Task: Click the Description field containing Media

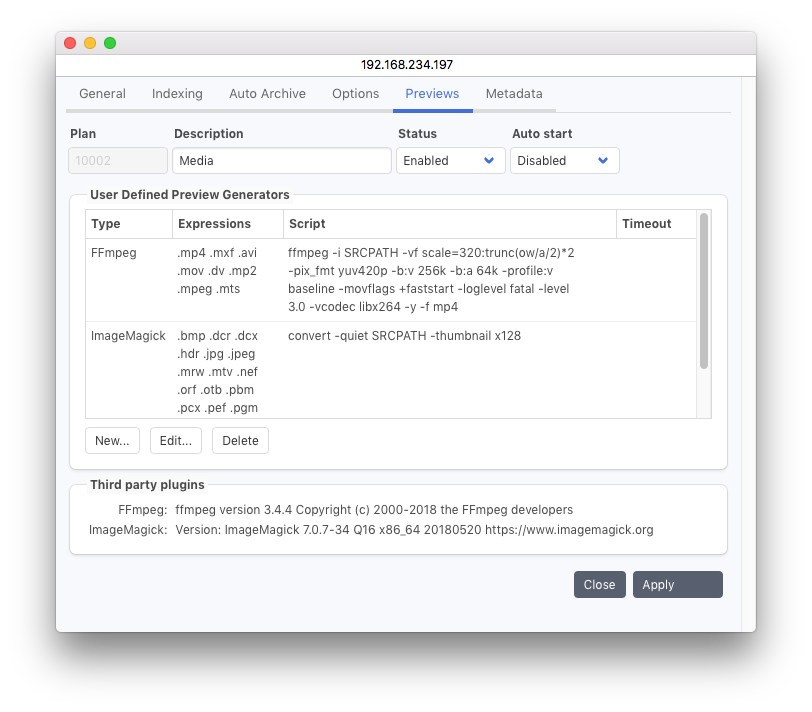Action: pyautogui.click(x=281, y=161)
